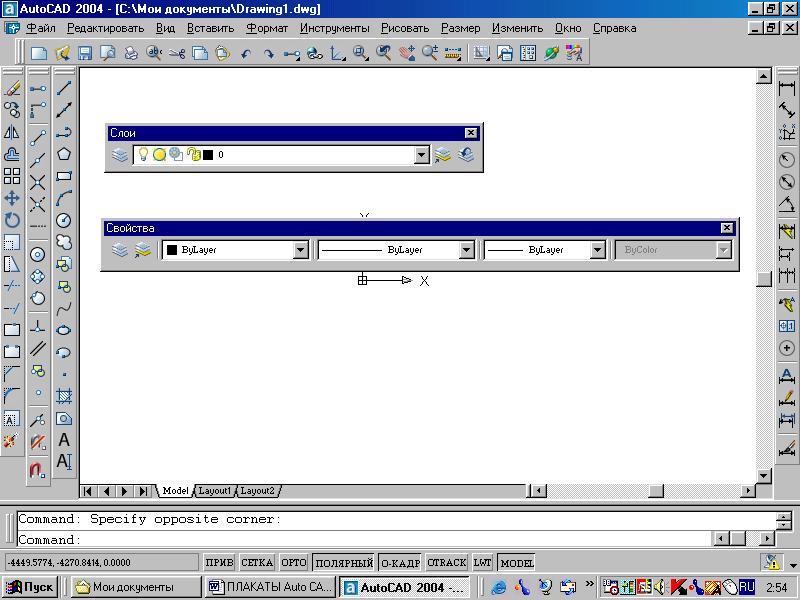Toggle the ПОЛЯРНЫЙ polar tracking button
800x600 pixels.
[x=344, y=563]
